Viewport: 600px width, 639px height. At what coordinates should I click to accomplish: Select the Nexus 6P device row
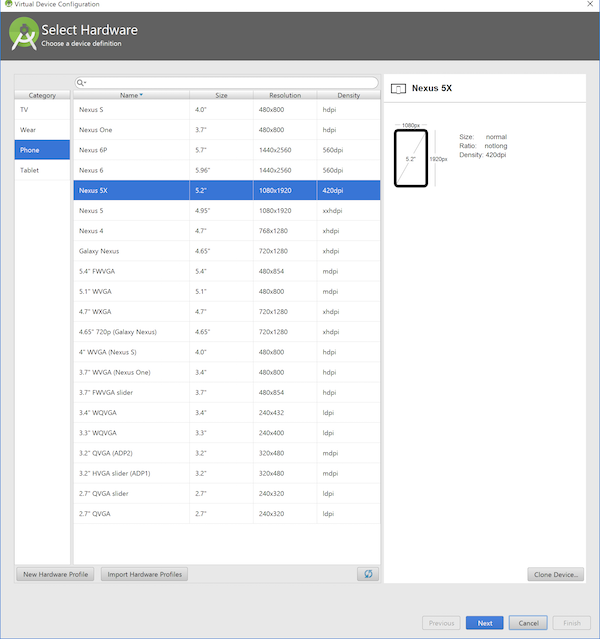click(x=227, y=150)
